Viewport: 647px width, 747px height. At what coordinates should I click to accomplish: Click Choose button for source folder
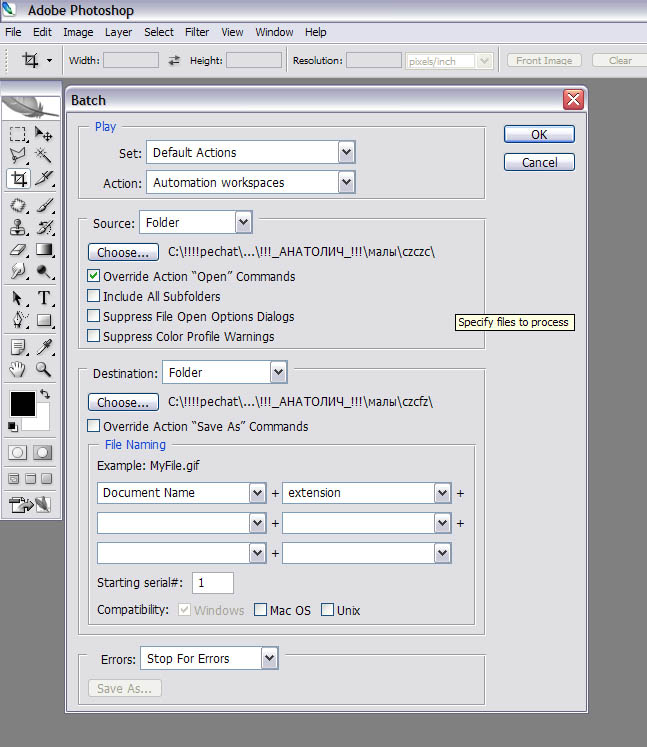[x=123, y=252]
